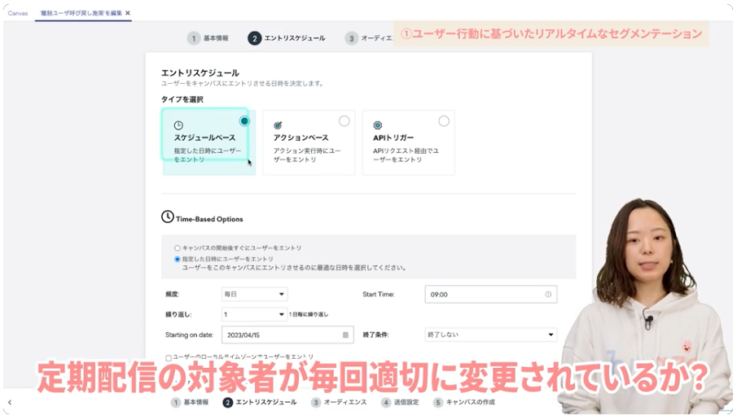This screenshot has width=737, height=420.
Task: Select the APIトリガー radio button
Action: pos(444,121)
